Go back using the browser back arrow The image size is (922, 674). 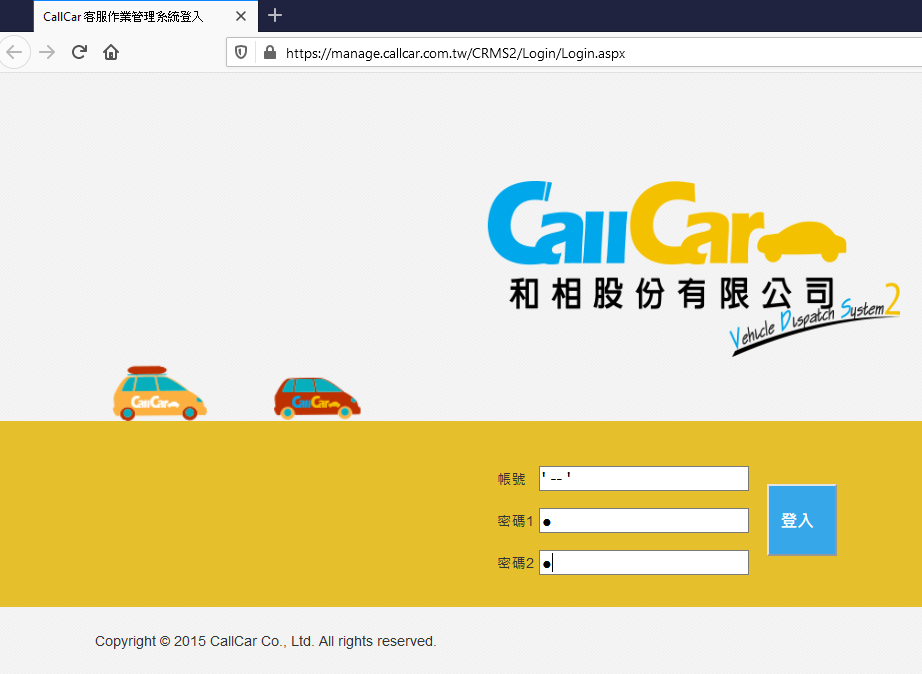(x=14, y=52)
